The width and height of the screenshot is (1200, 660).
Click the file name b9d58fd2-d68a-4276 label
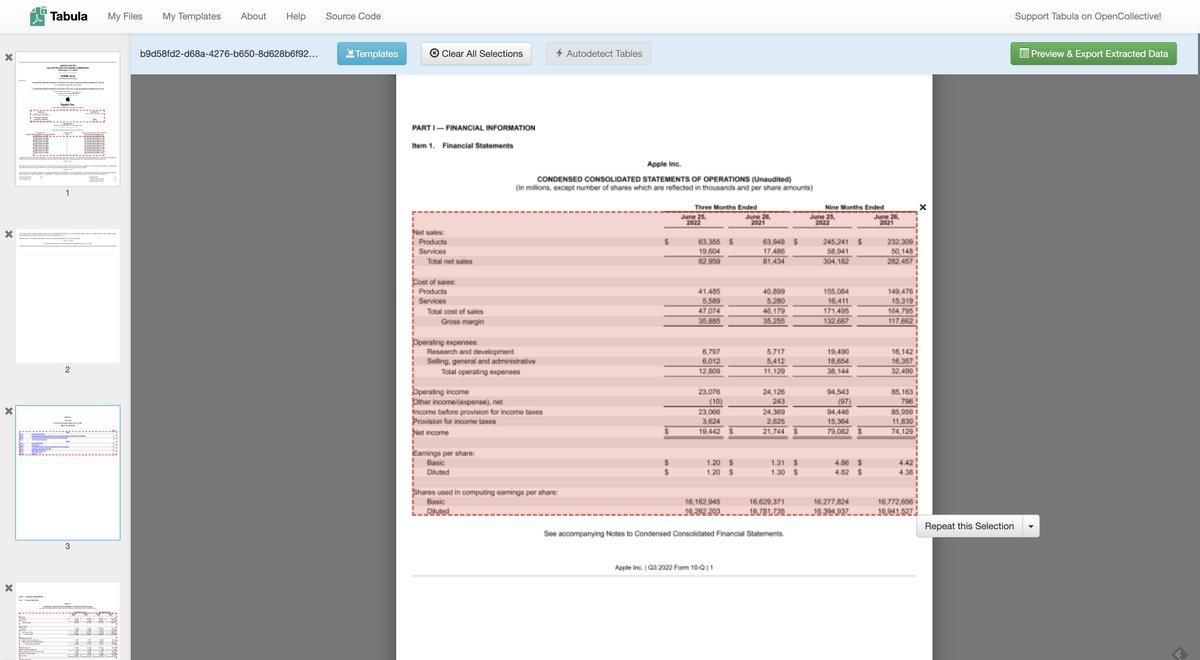pyautogui.click(x=229, y=53)
